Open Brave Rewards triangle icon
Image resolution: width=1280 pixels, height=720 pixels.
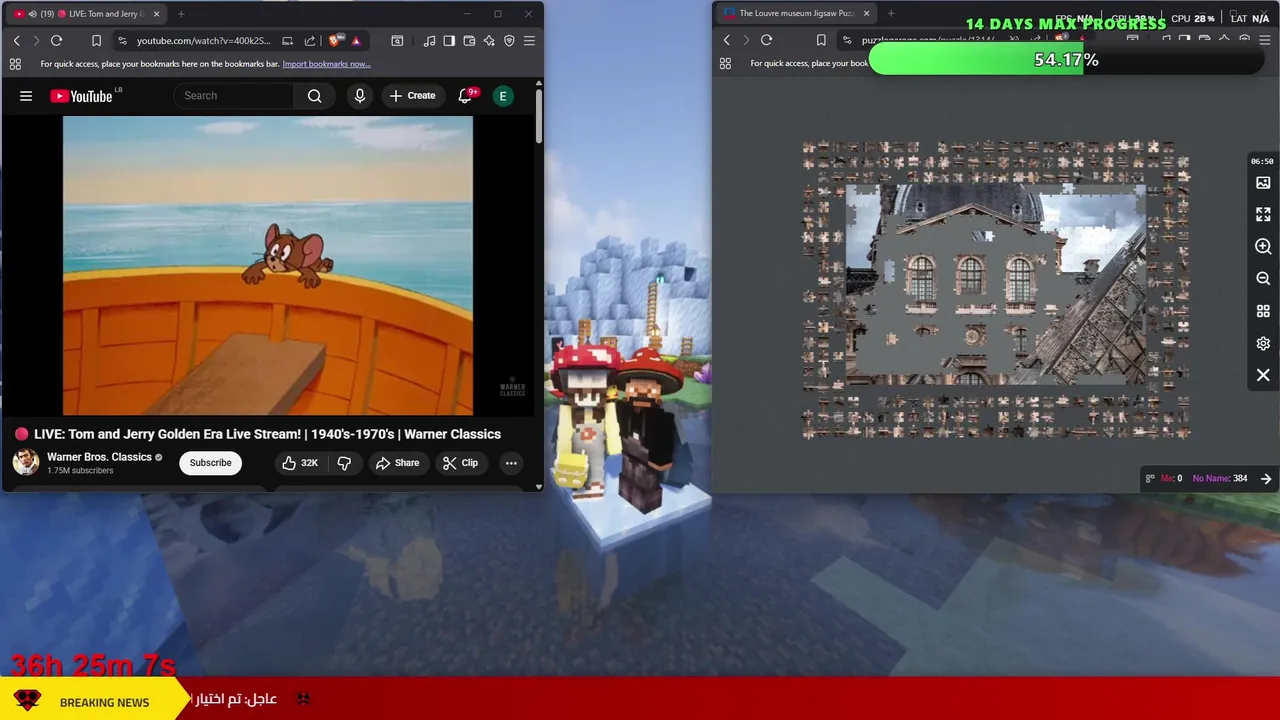(x=356, y=40)
